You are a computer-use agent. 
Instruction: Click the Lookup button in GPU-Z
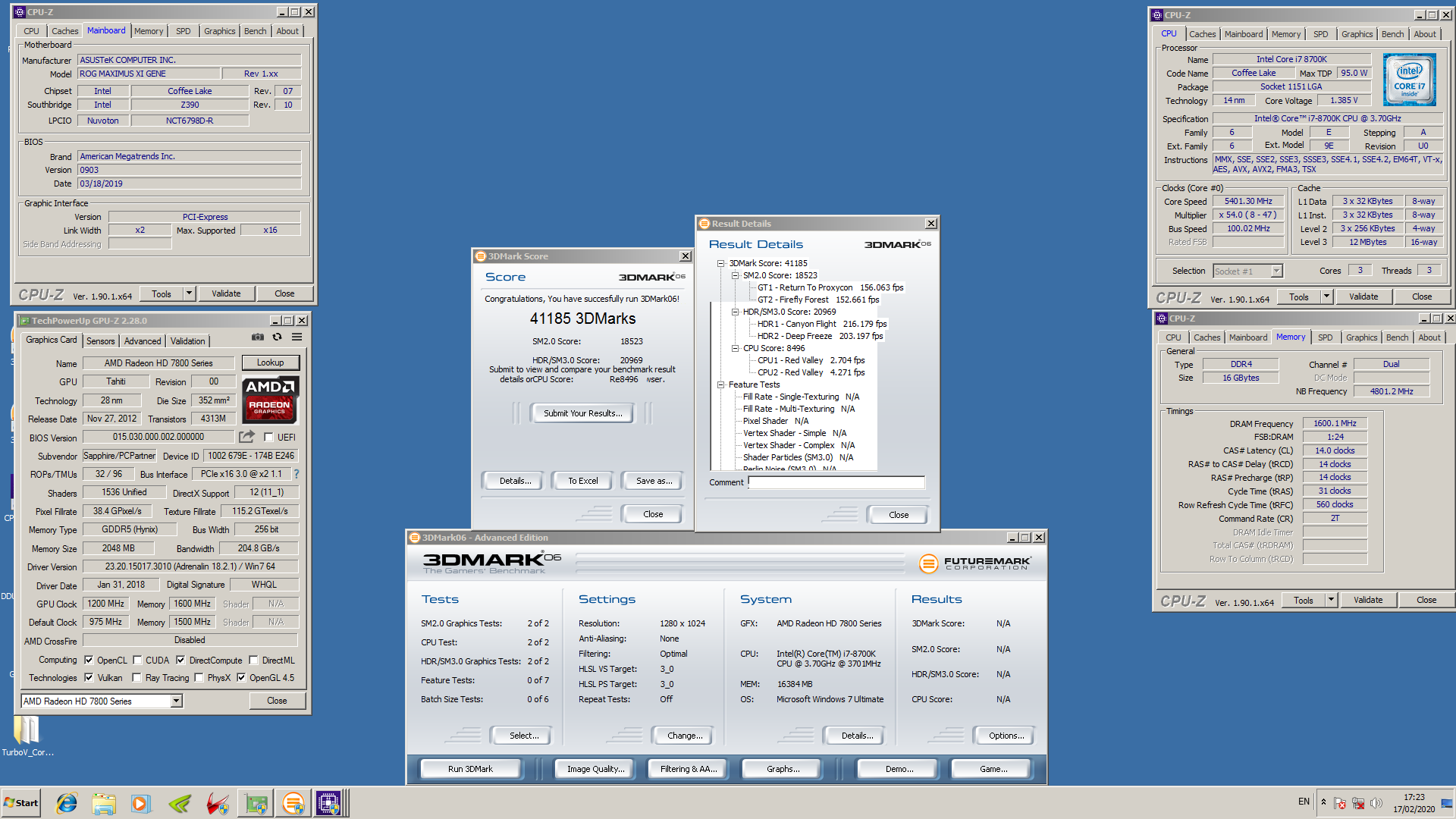click(x=271, y=362)
